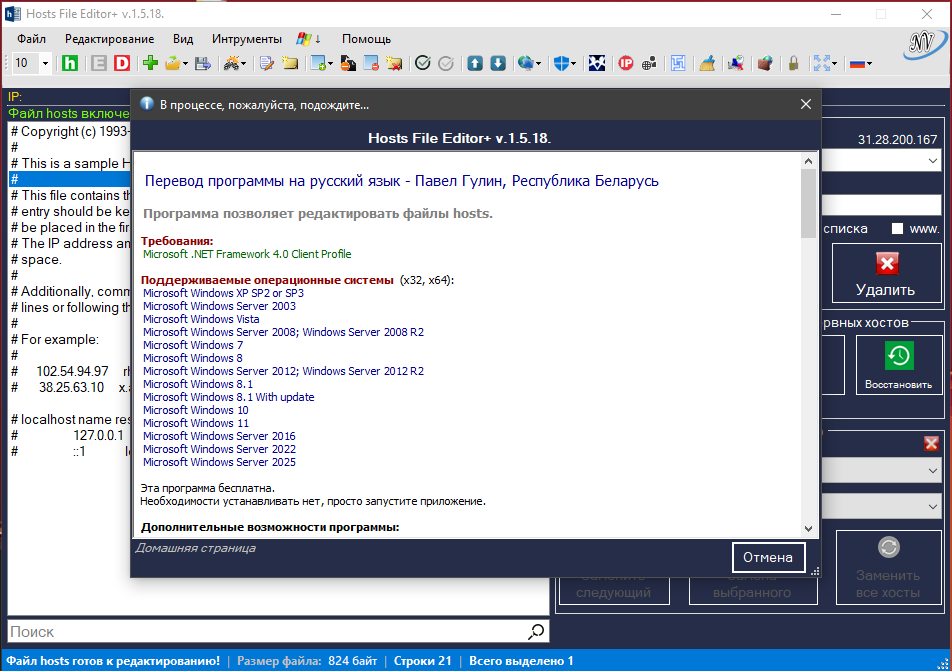Open the font size 10 dropdown

pyautogui.click(x=44, y=63)
